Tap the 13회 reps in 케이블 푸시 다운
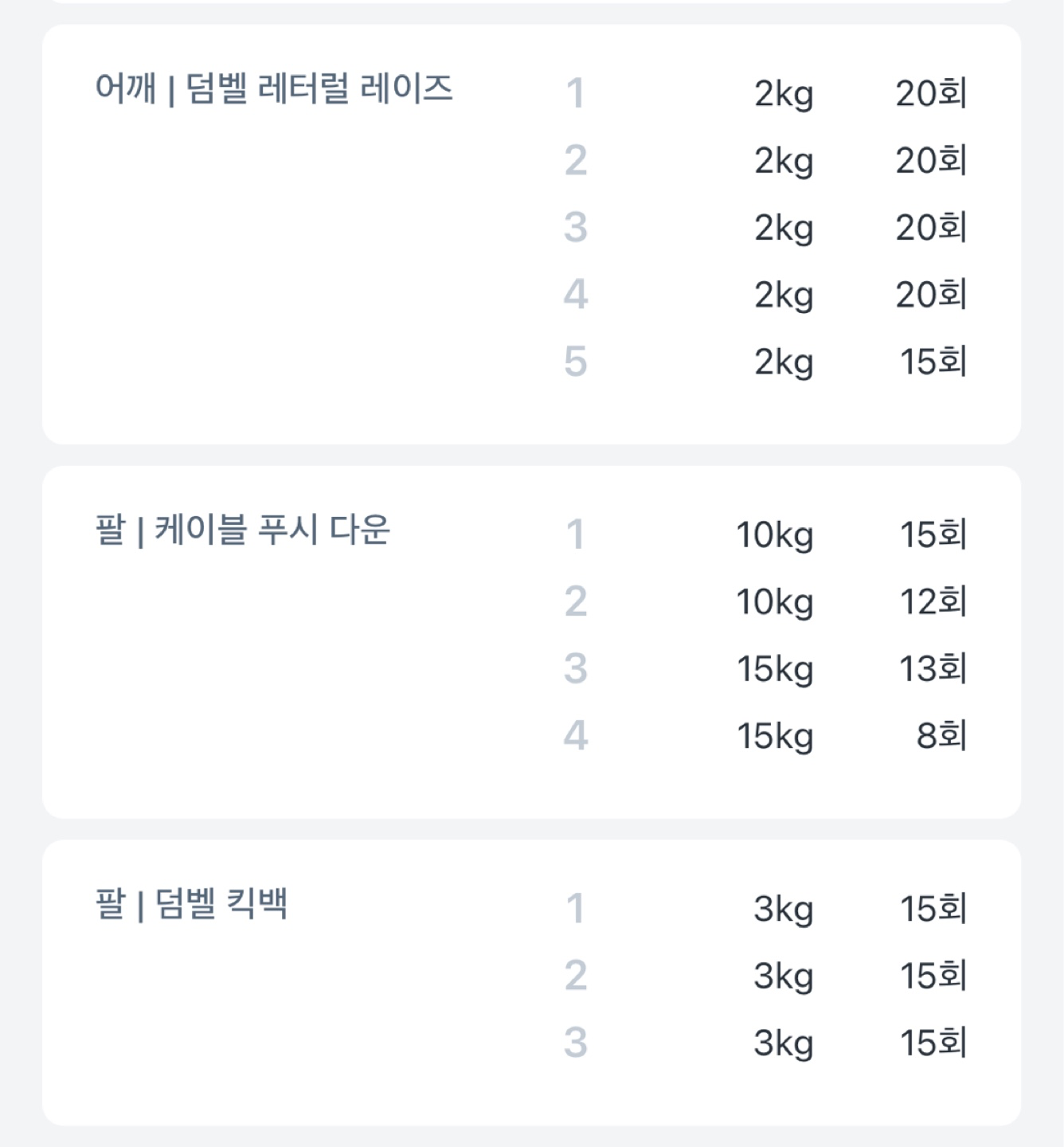The height and width of the screenshot is (1147, 1064). coord(933,669)
